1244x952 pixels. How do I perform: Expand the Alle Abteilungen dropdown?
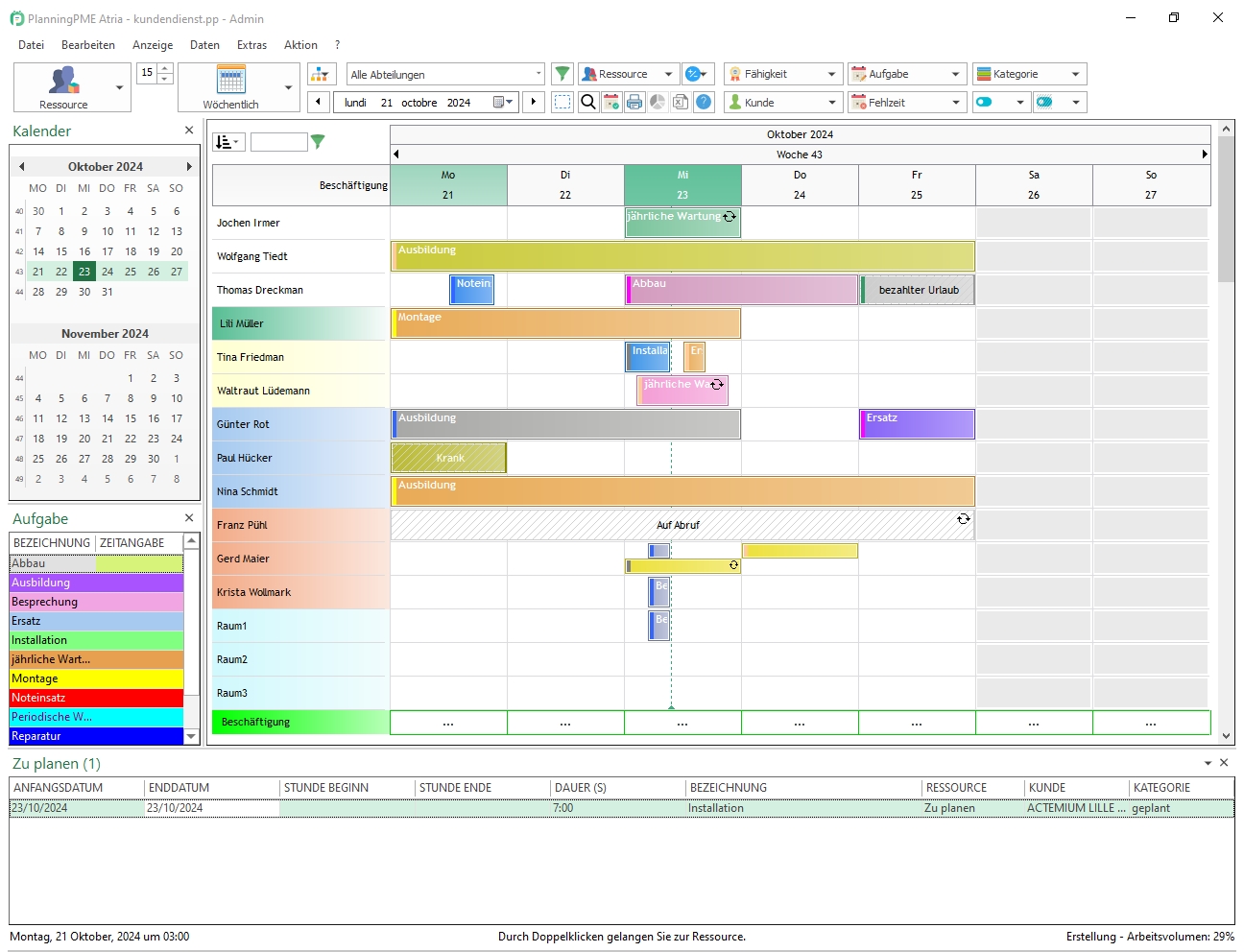538,74
